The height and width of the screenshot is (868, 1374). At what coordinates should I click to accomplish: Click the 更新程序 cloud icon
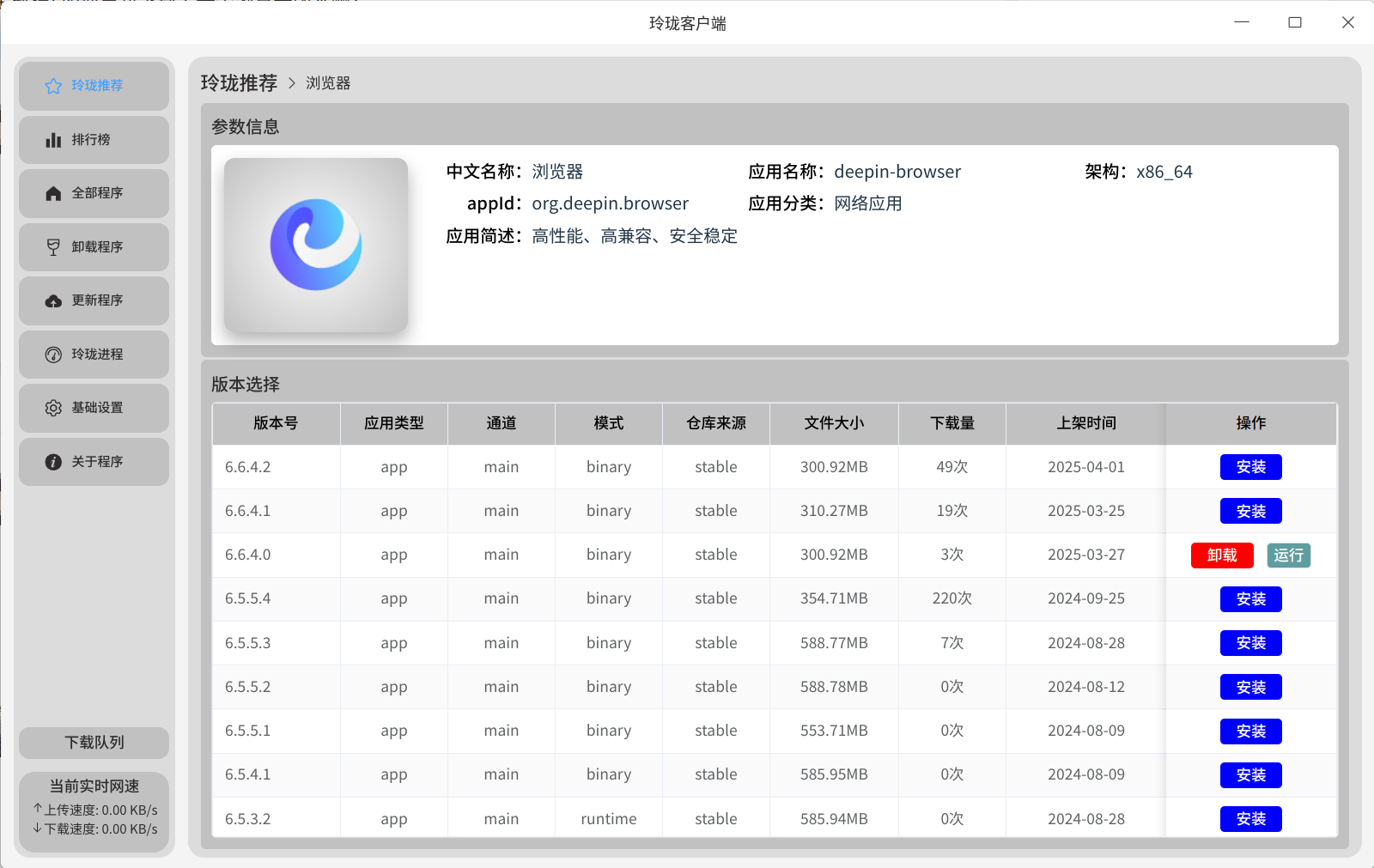(x=53, y=300)
